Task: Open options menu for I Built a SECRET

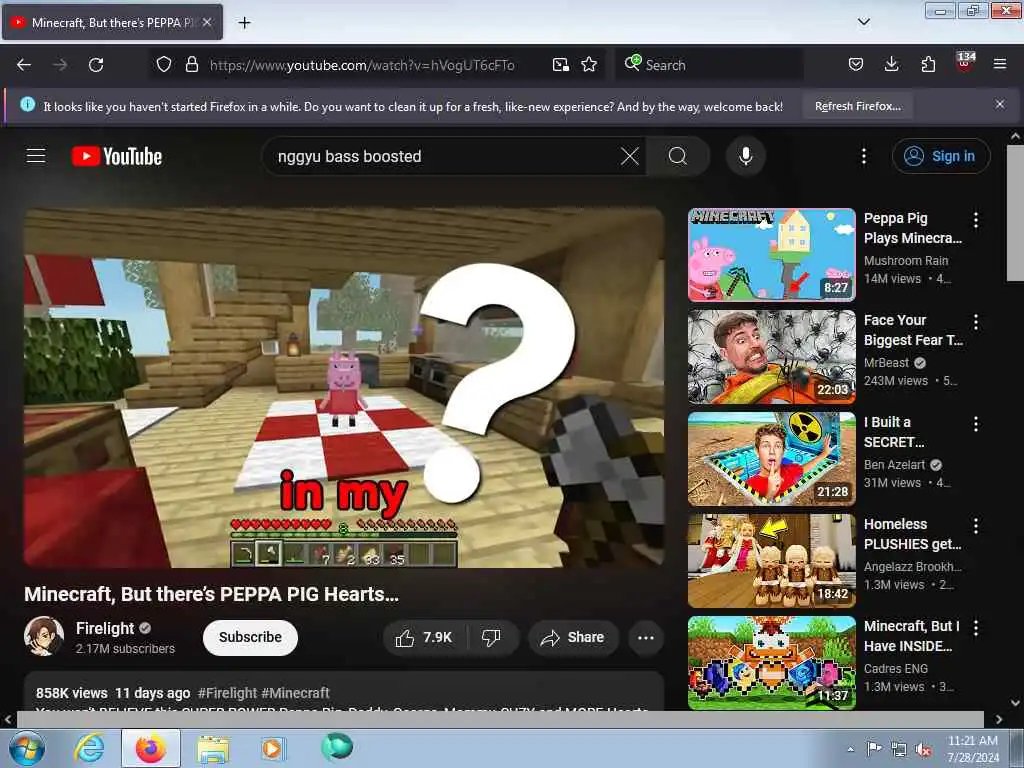Action: pos(976,424)
